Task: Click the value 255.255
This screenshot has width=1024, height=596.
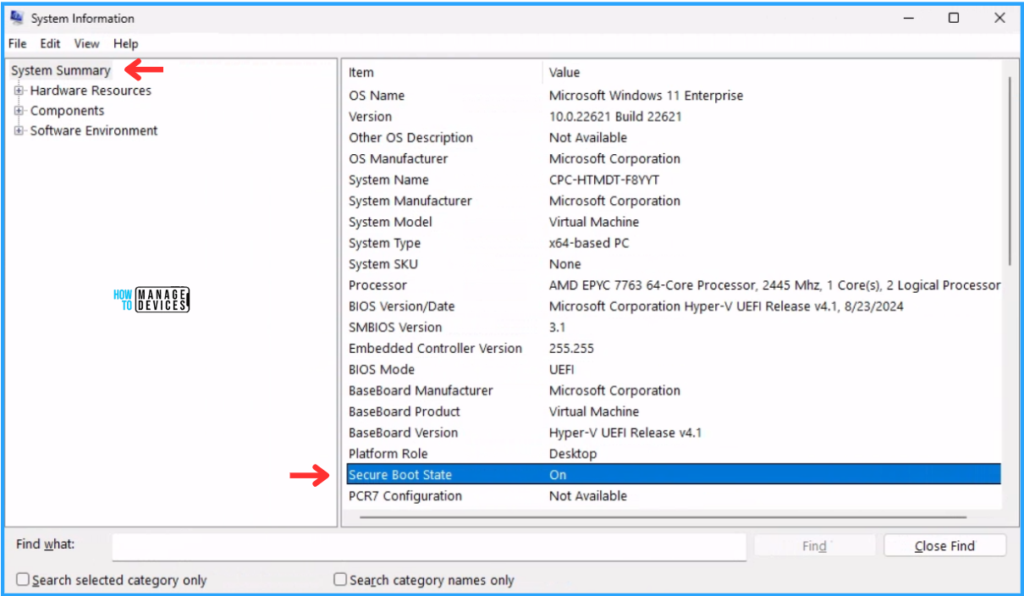Action: [x=571, y=349]
